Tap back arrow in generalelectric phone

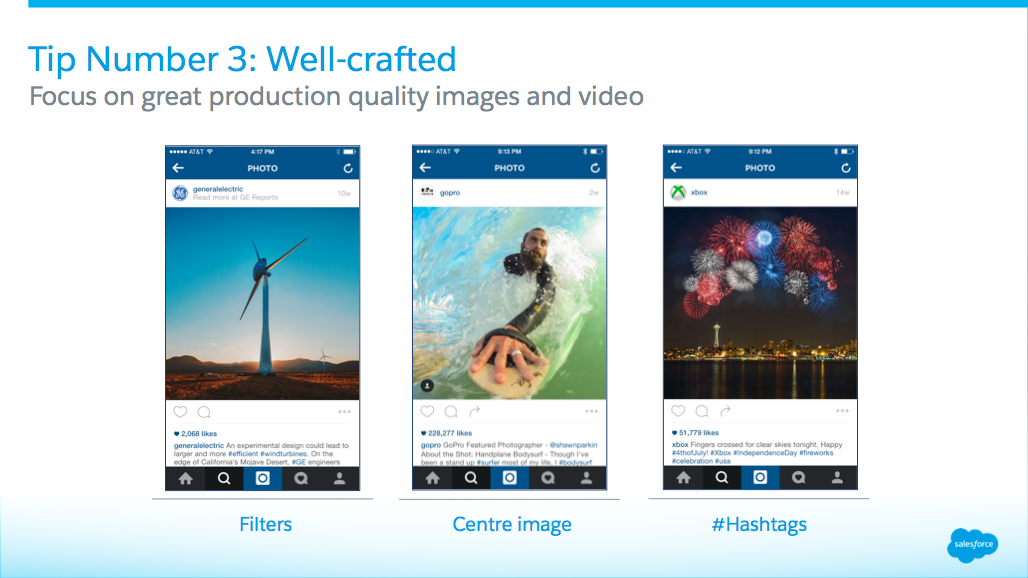click(x=178, y=168)
